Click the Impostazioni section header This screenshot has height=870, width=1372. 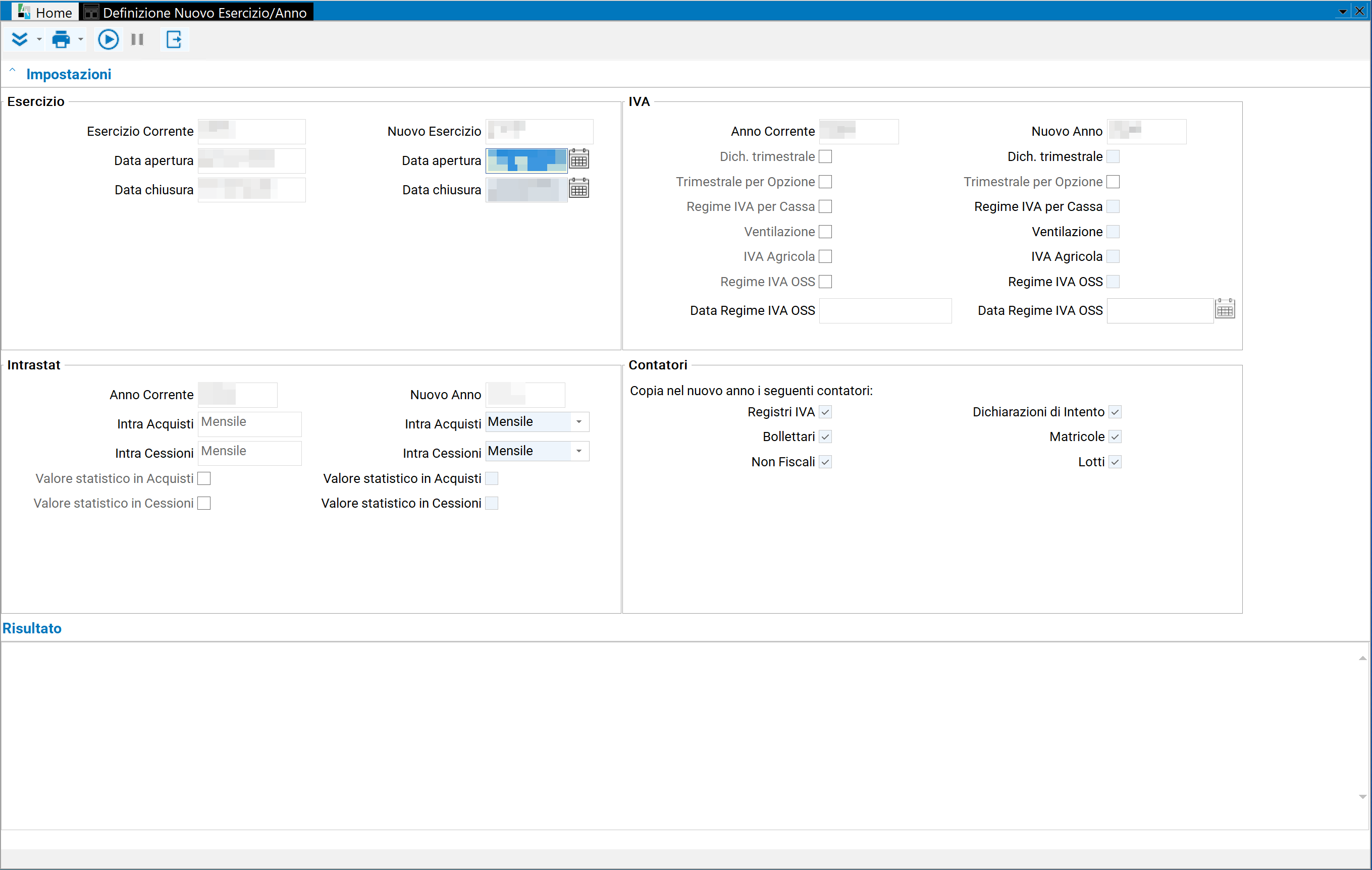point(68,74)
